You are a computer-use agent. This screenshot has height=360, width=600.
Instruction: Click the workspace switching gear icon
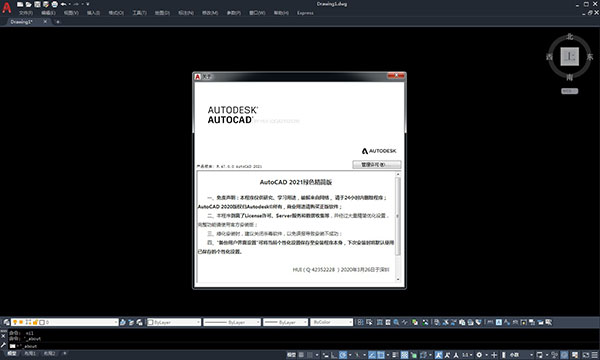tap(479, 355)
